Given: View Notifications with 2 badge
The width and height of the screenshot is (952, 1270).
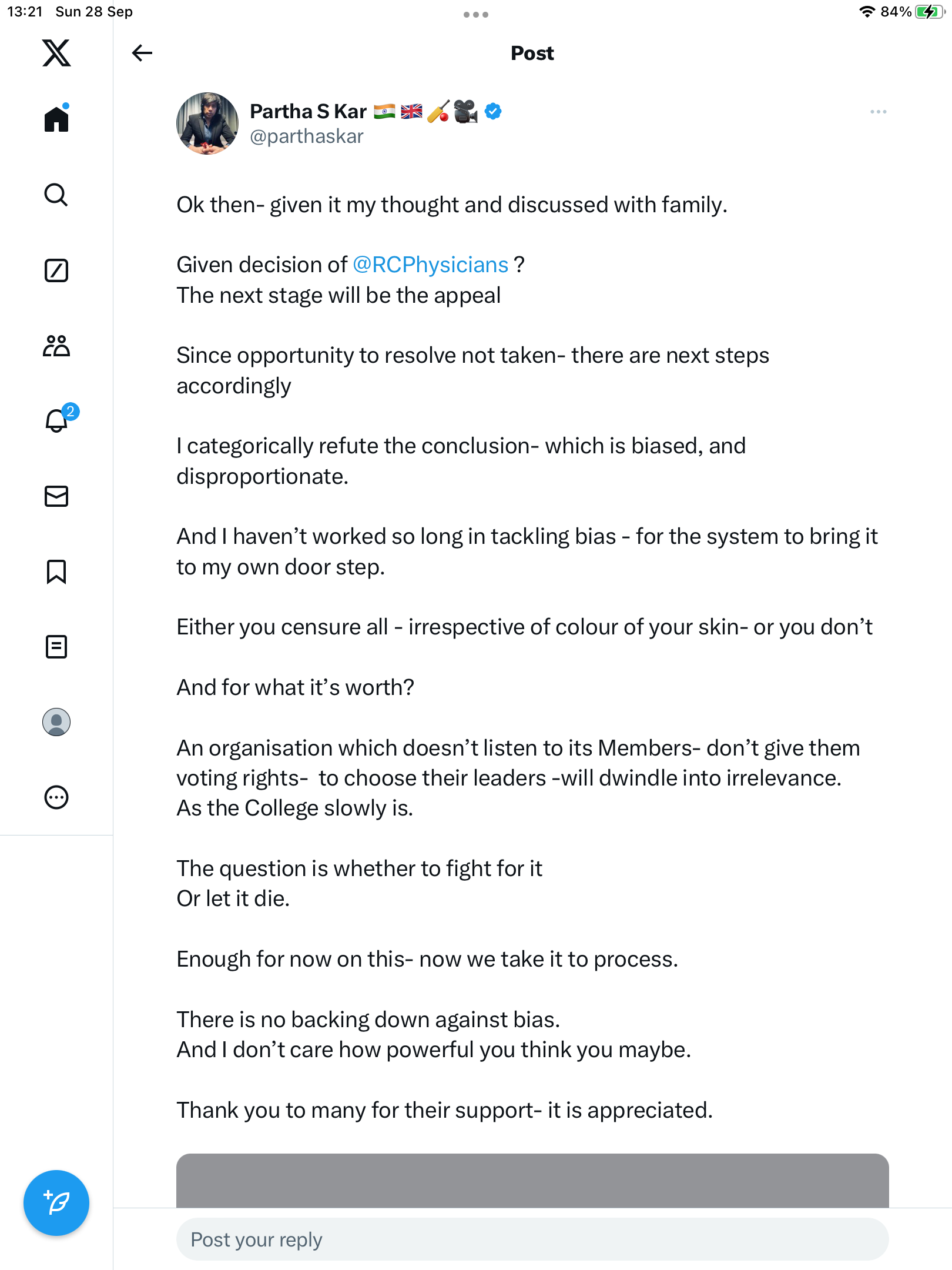Looking at the screenshot, I should pyautogui.click(x=56, y=420).
